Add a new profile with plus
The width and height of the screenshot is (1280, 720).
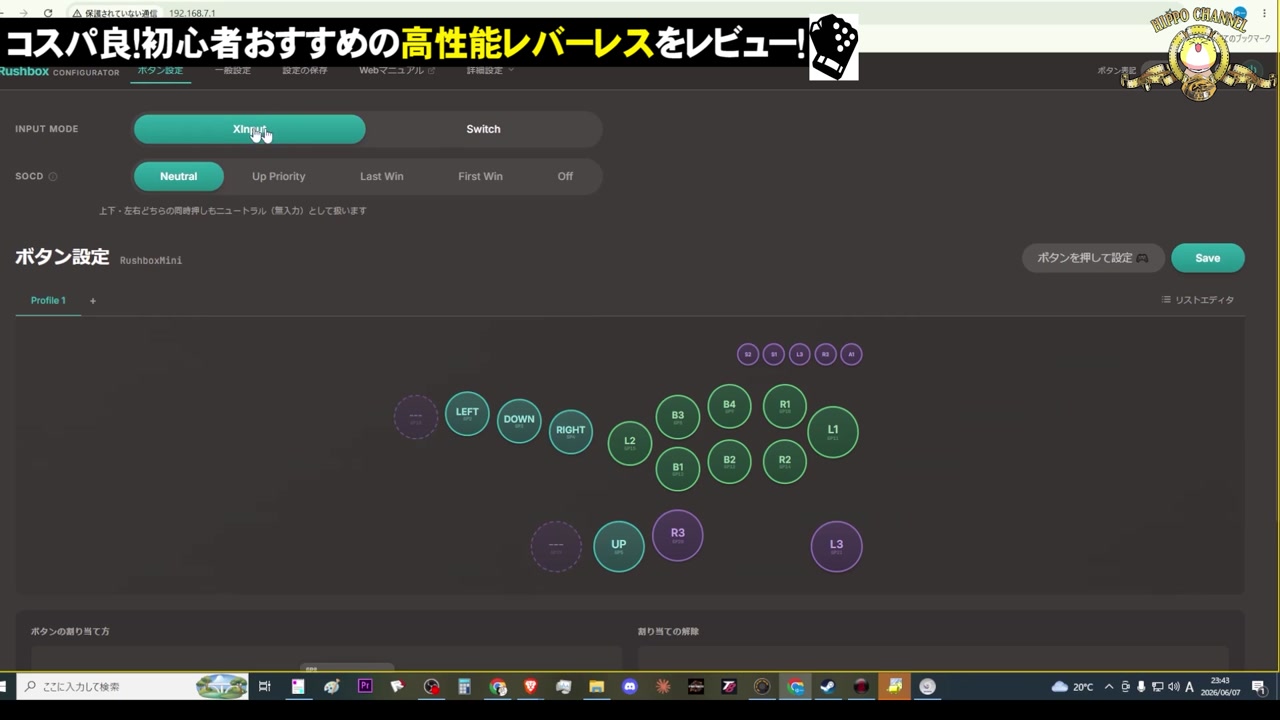tap(93, 301)
